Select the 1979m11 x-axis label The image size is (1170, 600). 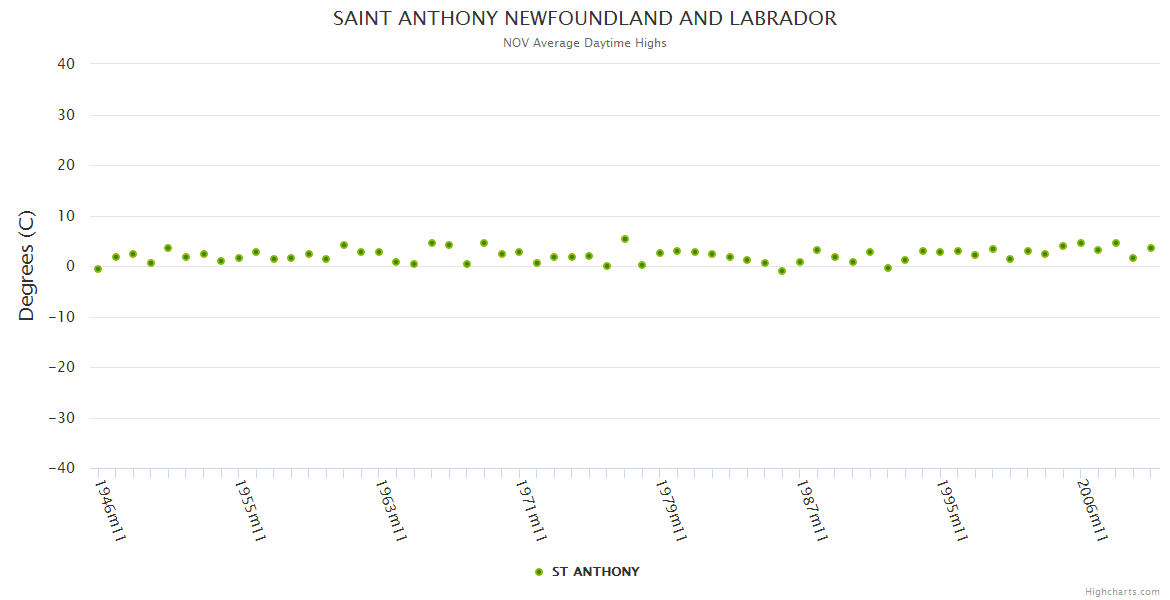coord(671,511)
